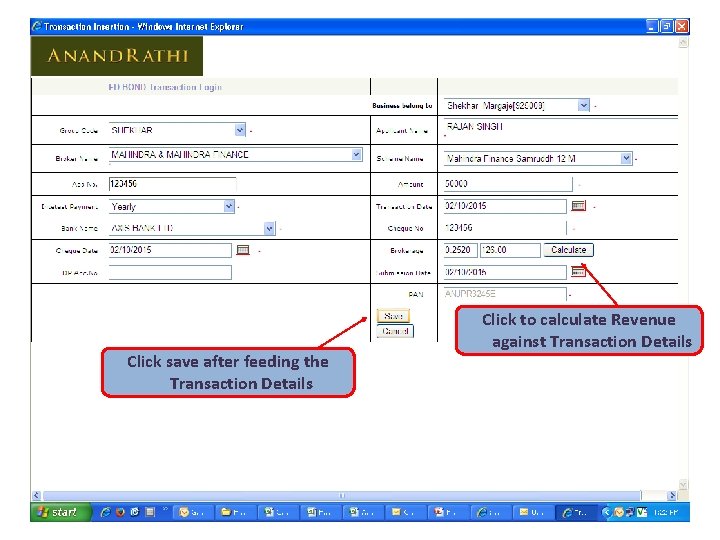The image size is (720, 540).
Task: Open the Business Belong To dropdown
Action: coord(583,106)
